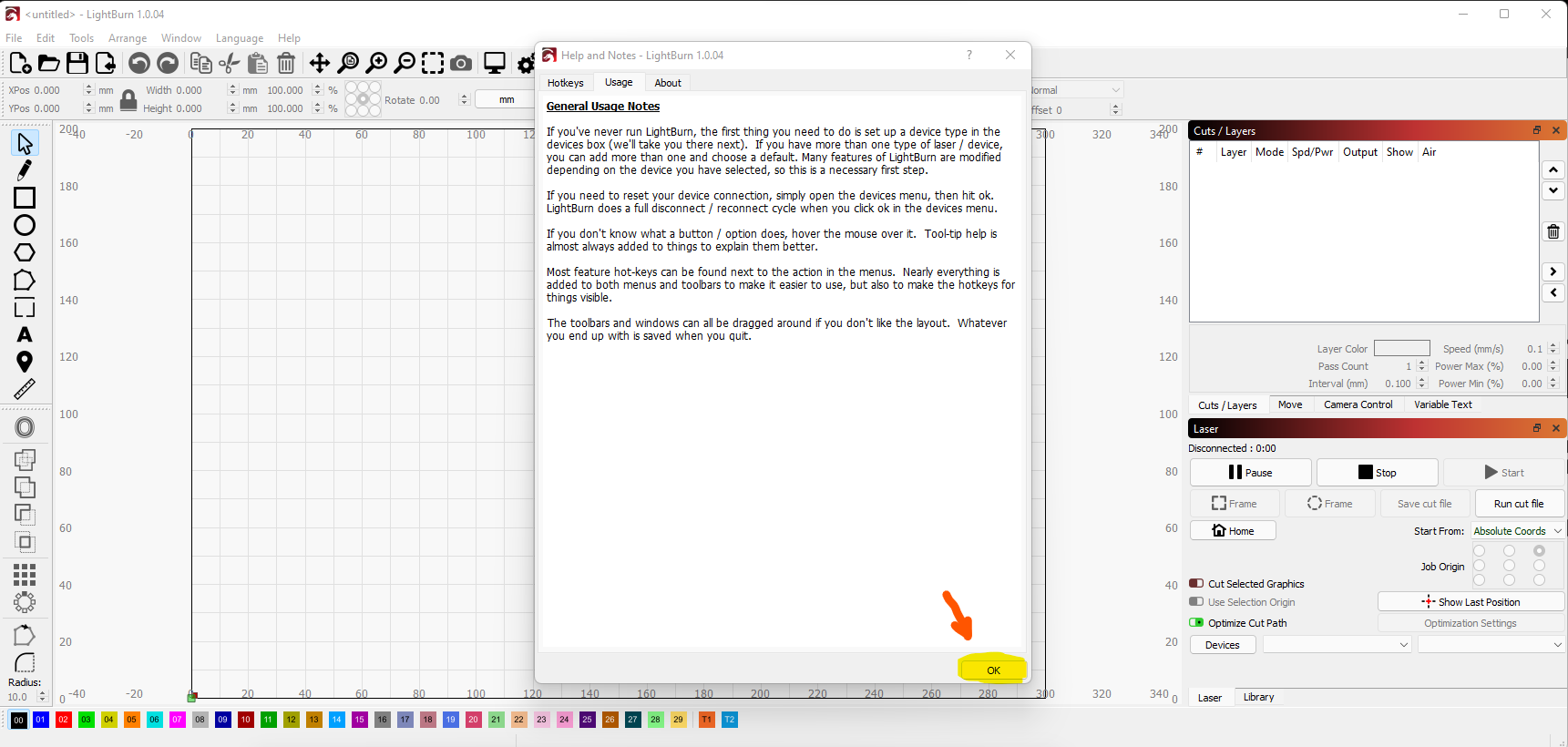The height and width of the screenshot is (747, 1568).
Task: Click the Undo arrow icon
Action: [x=139, y=63]
